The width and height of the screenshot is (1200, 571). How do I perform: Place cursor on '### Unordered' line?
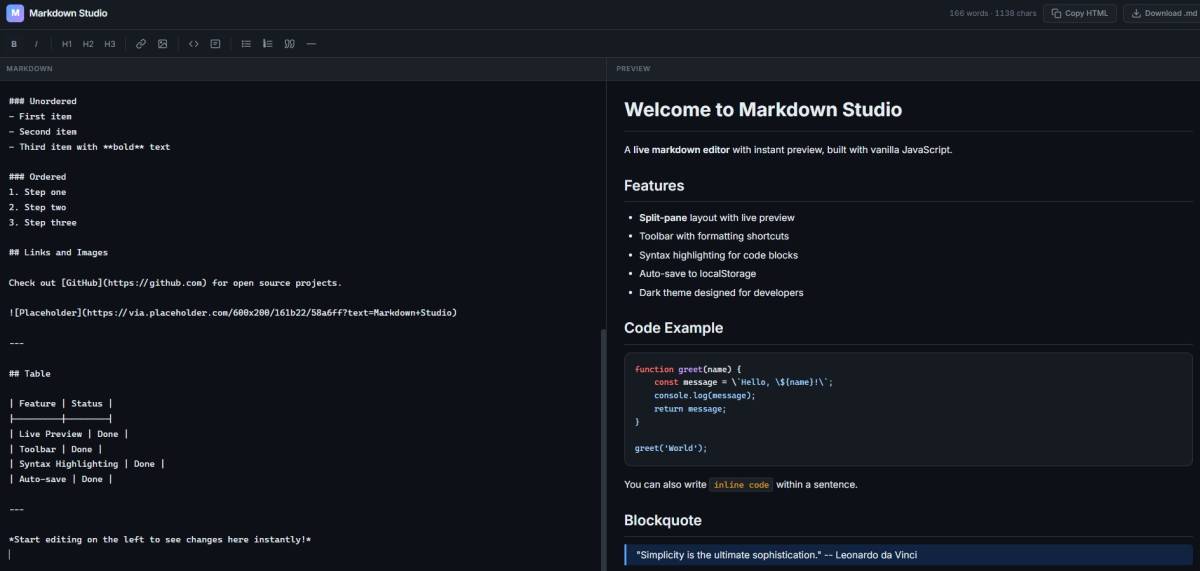click(x=43, y=101)
